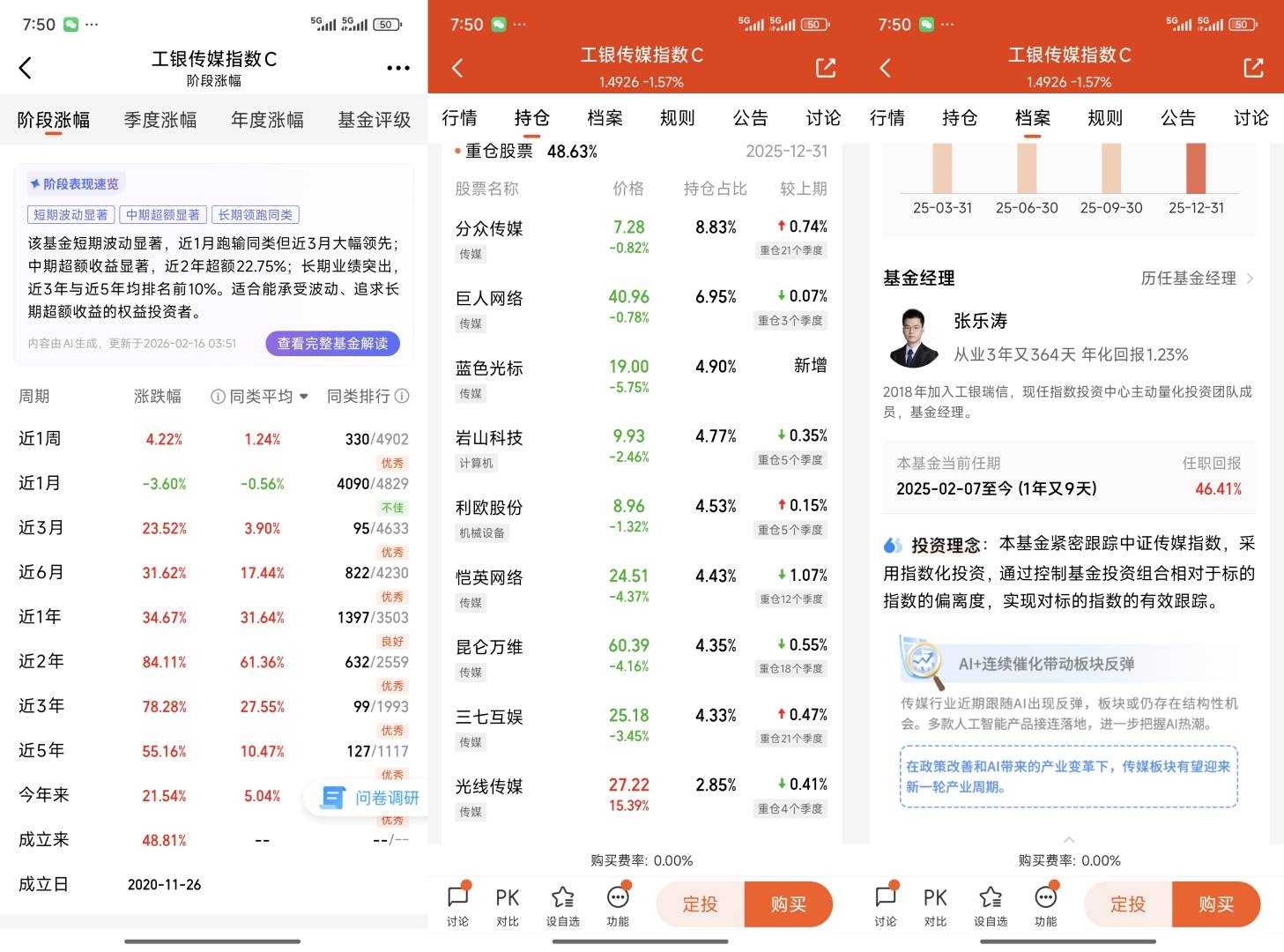
Task: Open 规则 tab in the 档案 screen
Action: 1105,118
